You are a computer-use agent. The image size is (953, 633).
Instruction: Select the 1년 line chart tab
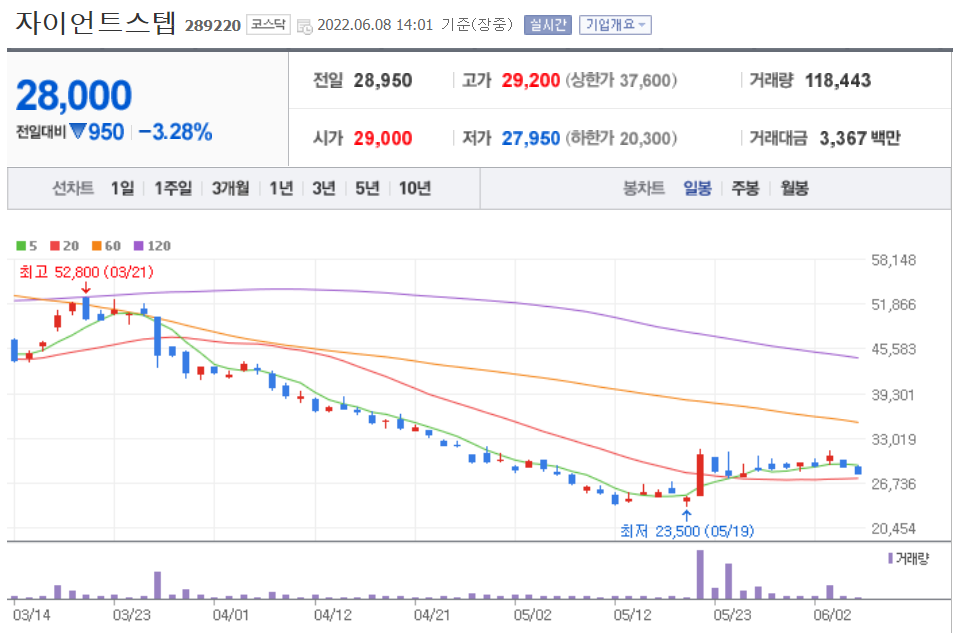pos(281,189)
